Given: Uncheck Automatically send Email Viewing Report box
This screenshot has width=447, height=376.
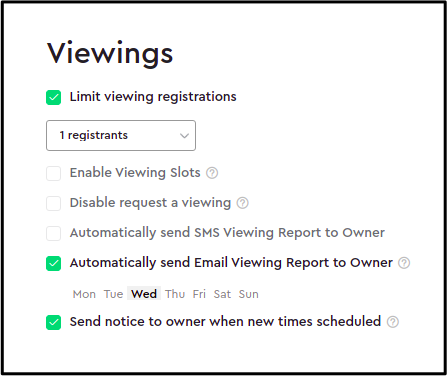Looking at the screenshot, I should pyautogui.click(x=54, y=263).
